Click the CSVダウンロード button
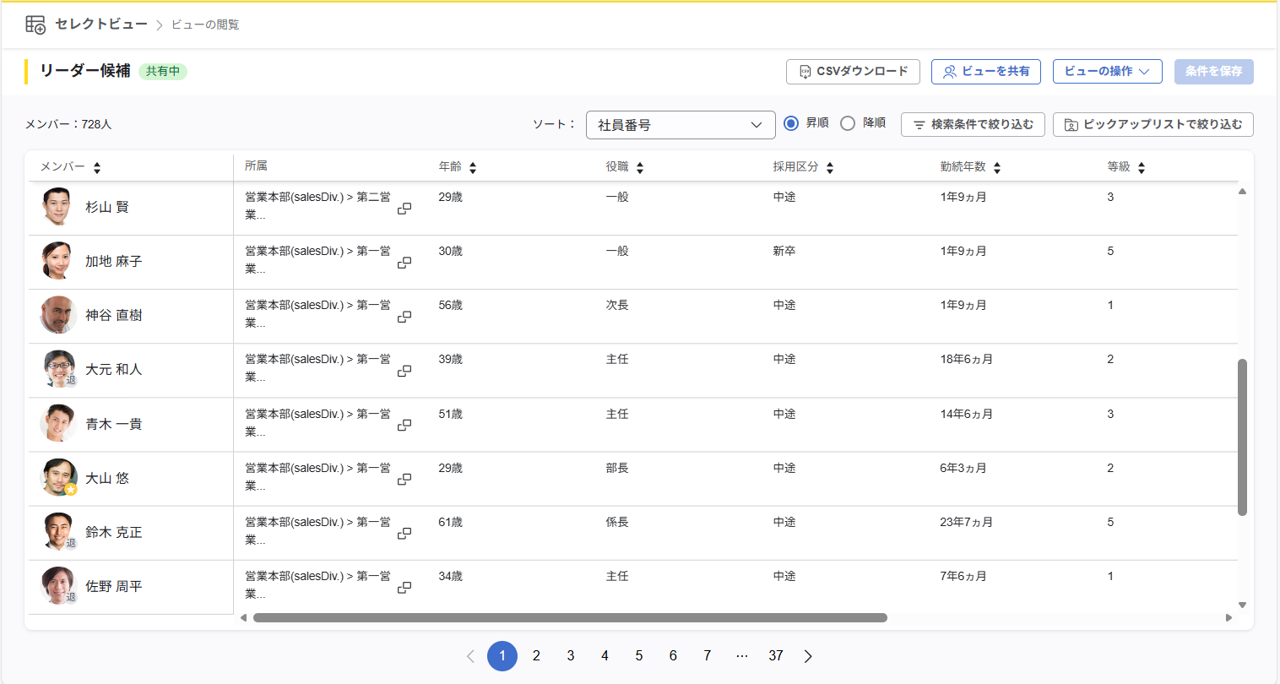Screen dimensions: 1280x684 pyautogui.click(x=853, y=72)
